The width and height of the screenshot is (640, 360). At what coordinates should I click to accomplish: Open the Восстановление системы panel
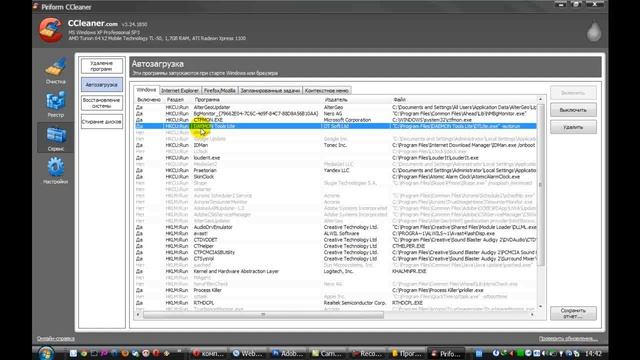click(102, 103)
